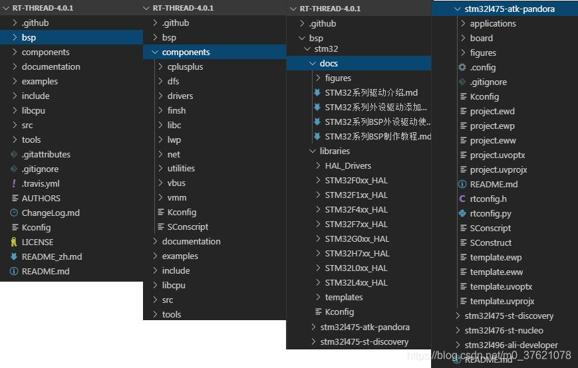Open the STM32F1xx_HAL folder

pyautogui.click(x=356, y=195)
